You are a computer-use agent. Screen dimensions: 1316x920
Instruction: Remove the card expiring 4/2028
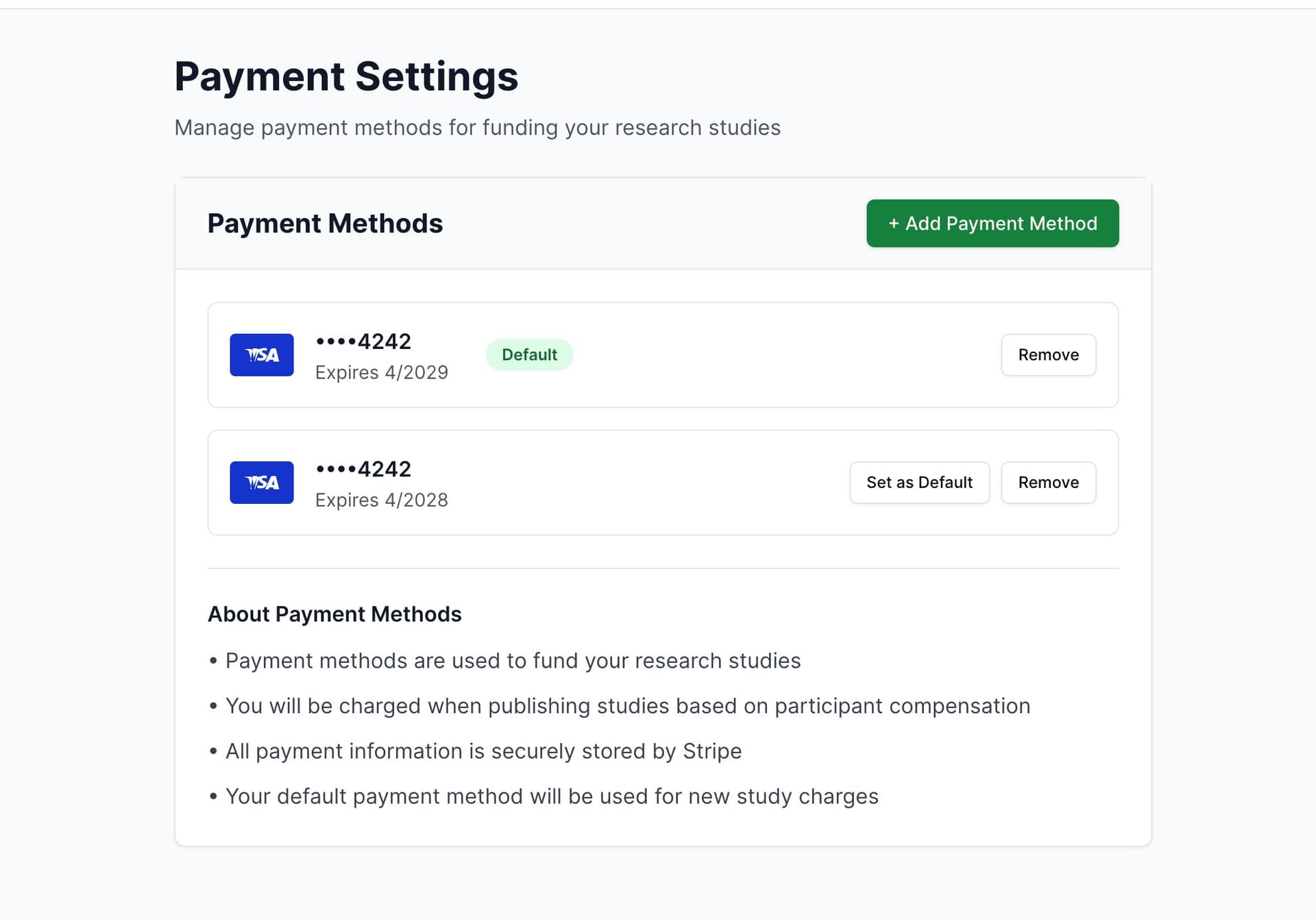click(x=1048, y=482)
